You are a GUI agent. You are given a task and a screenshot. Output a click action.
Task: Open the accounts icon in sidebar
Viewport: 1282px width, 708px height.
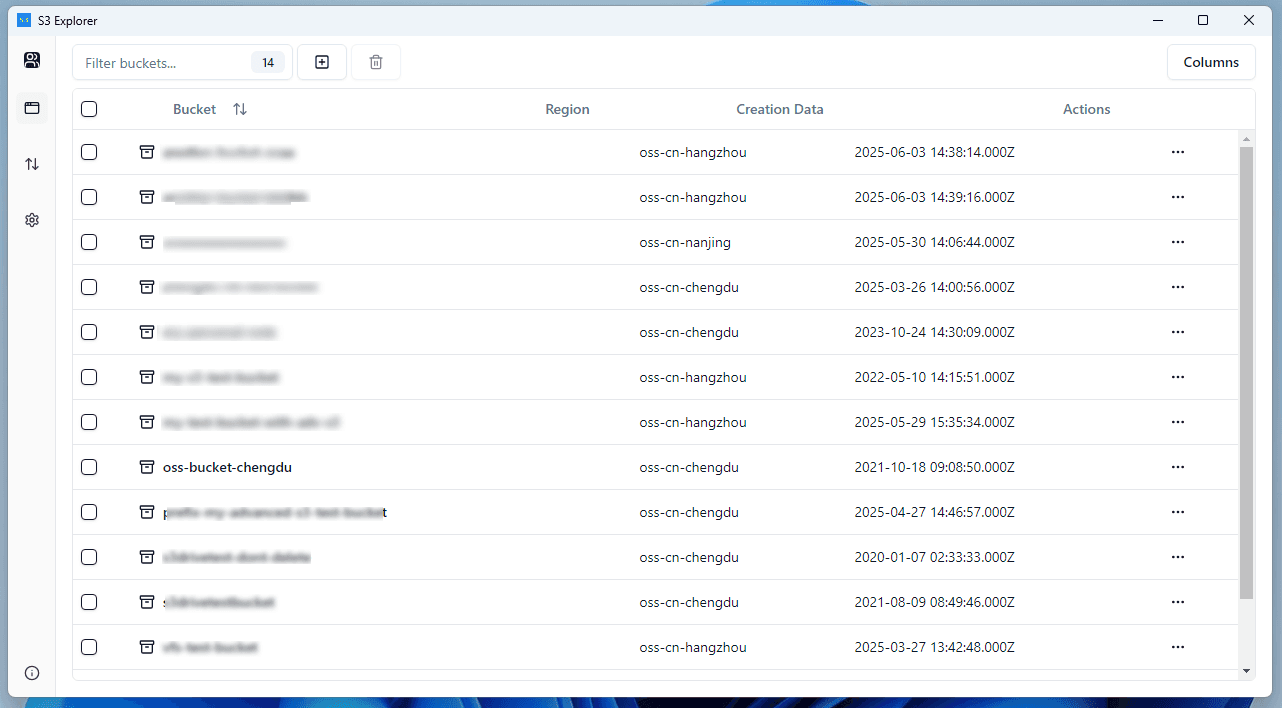click(x=32, y=61)
